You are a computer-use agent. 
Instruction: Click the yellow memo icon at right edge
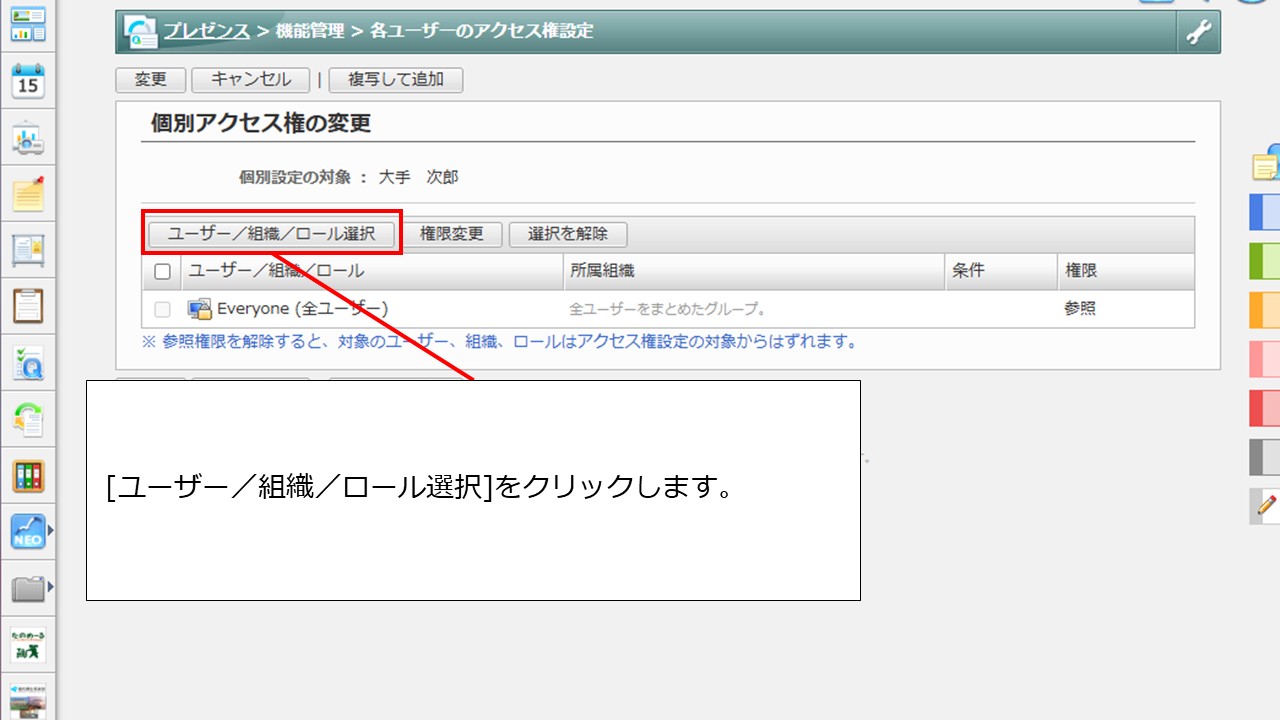point(1266,163)
